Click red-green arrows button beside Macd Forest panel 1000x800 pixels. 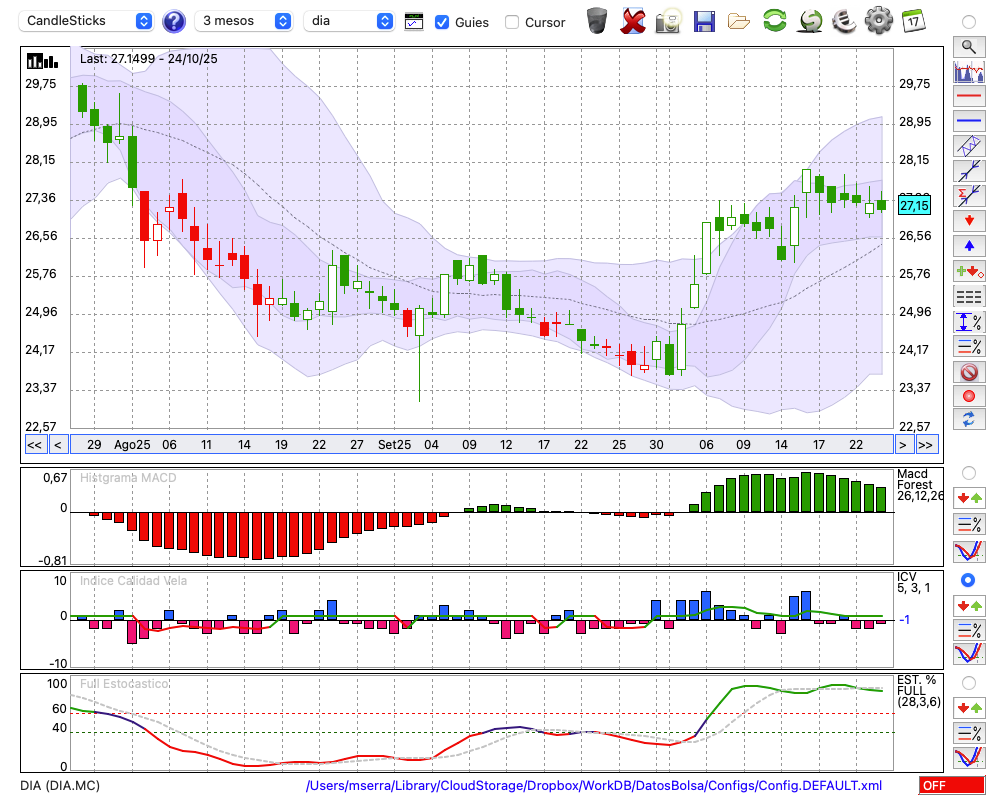click(x=969, y=498)
